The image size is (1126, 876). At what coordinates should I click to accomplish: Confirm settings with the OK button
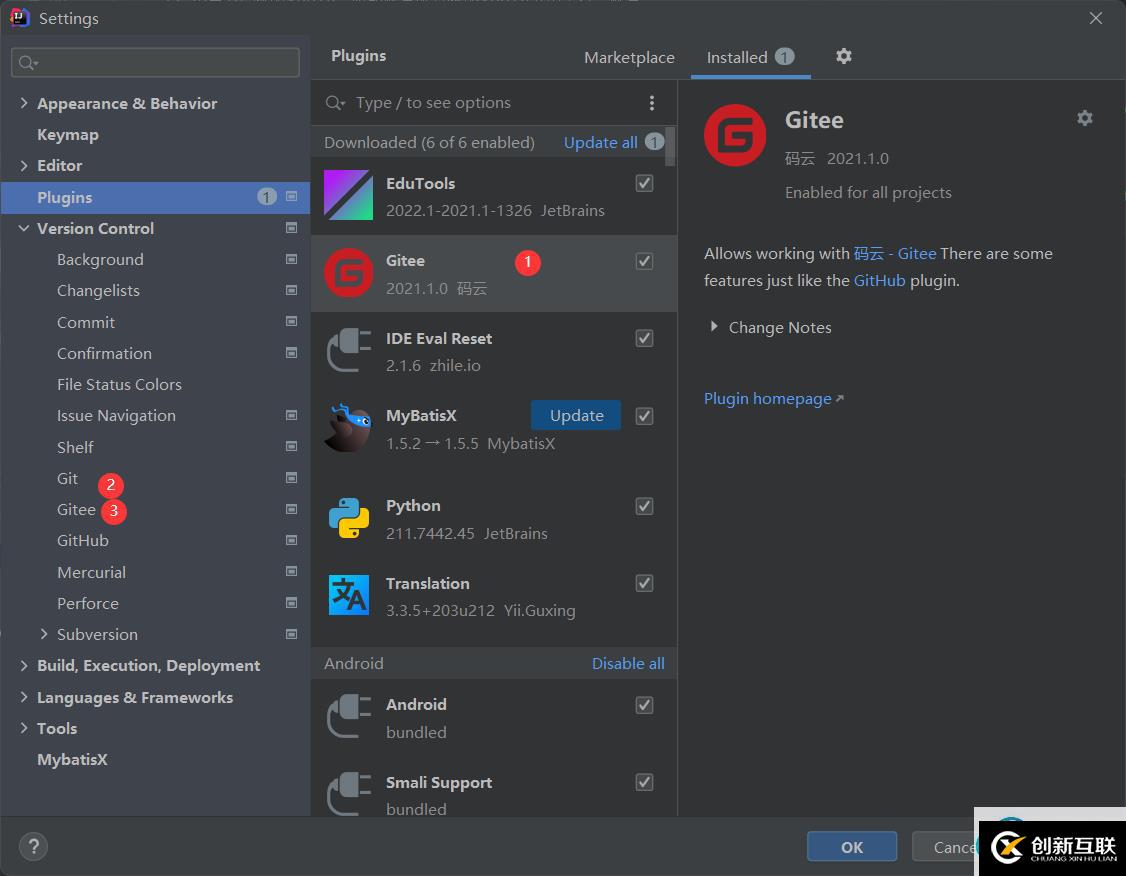click(x=852, y=847)
